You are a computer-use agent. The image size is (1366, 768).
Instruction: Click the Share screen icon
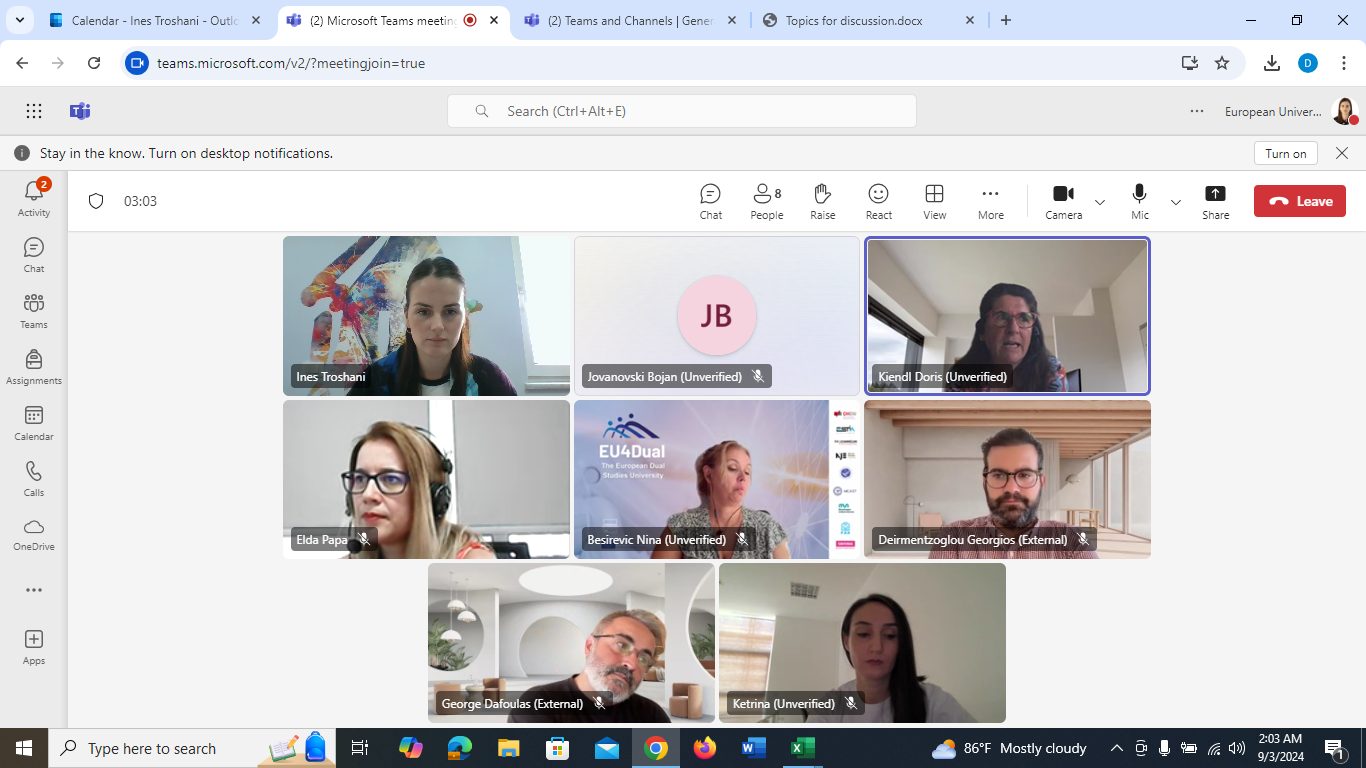point(1215,201)
